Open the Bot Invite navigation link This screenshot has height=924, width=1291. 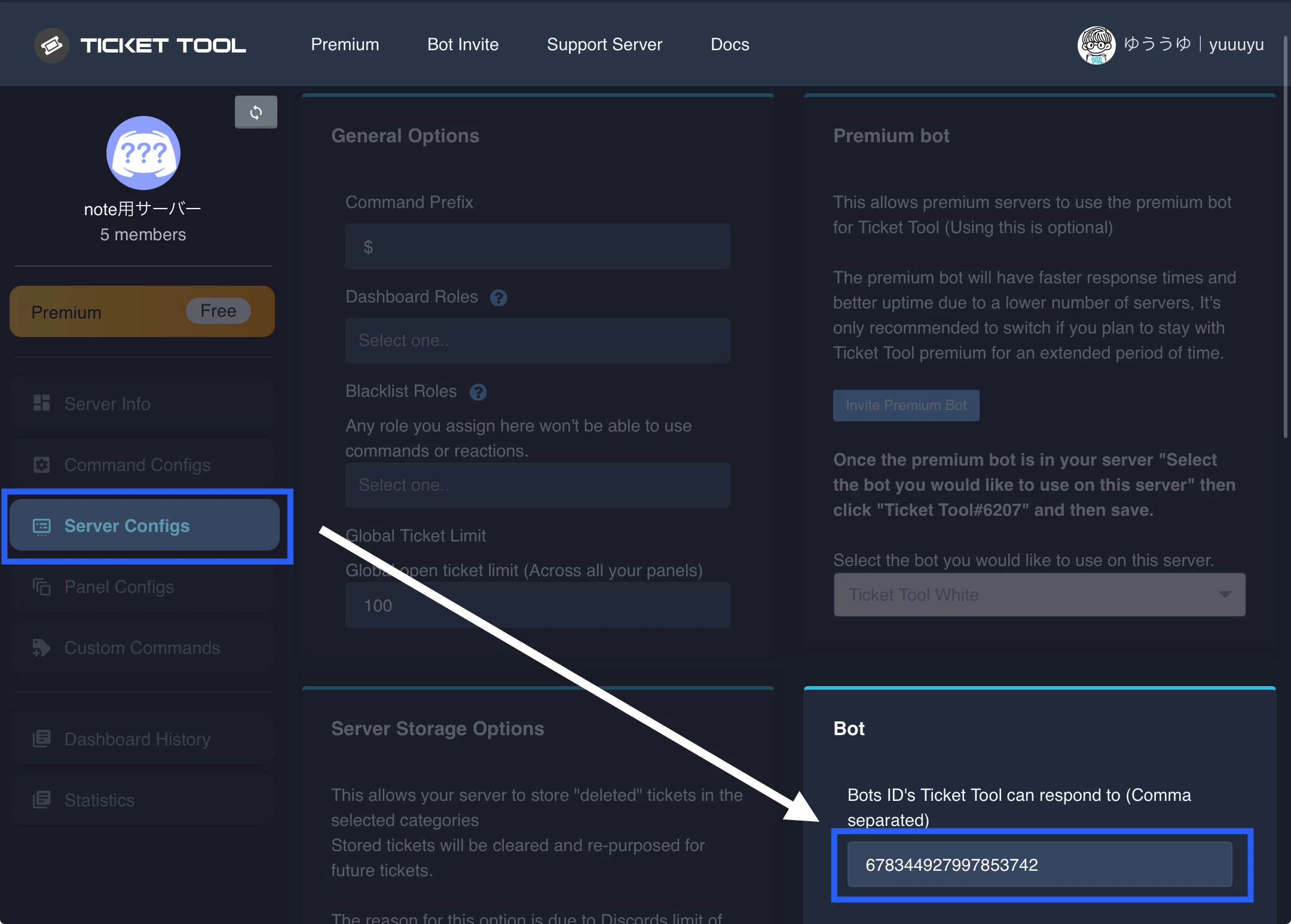tap(463, 44)
